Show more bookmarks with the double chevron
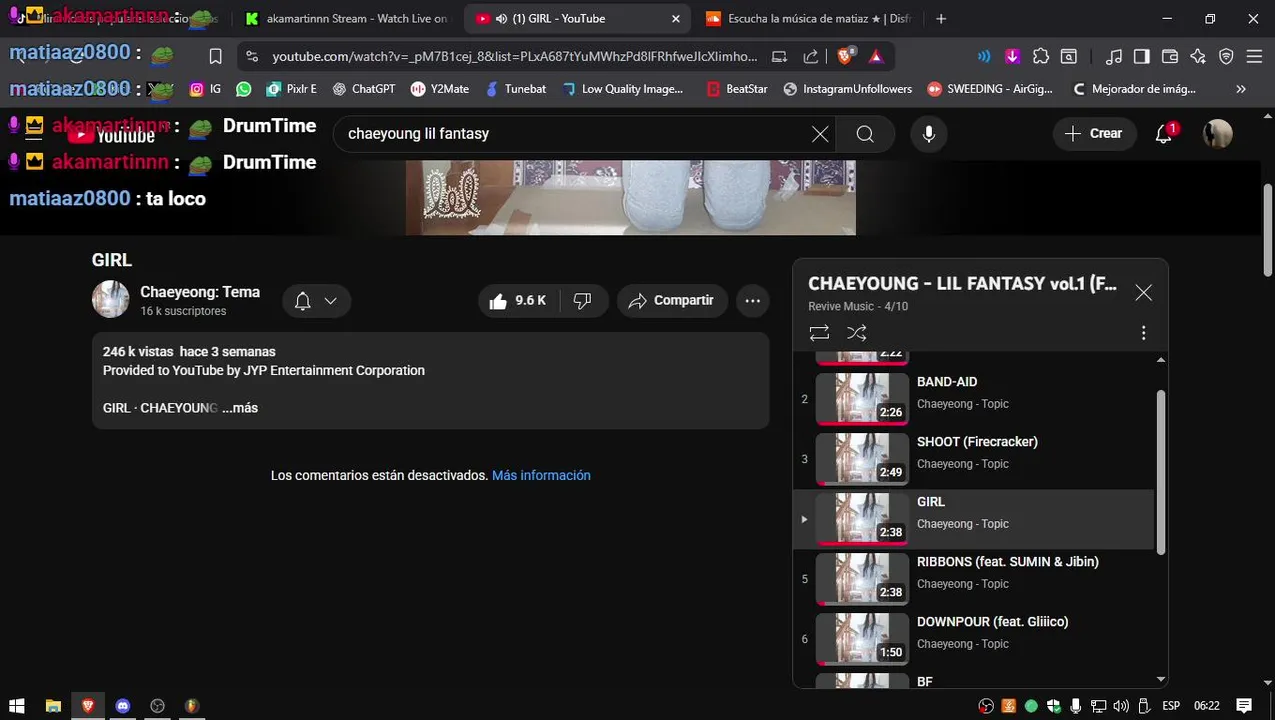The width and height of the screenshot is (1275, 720). tap(1241, 89)
